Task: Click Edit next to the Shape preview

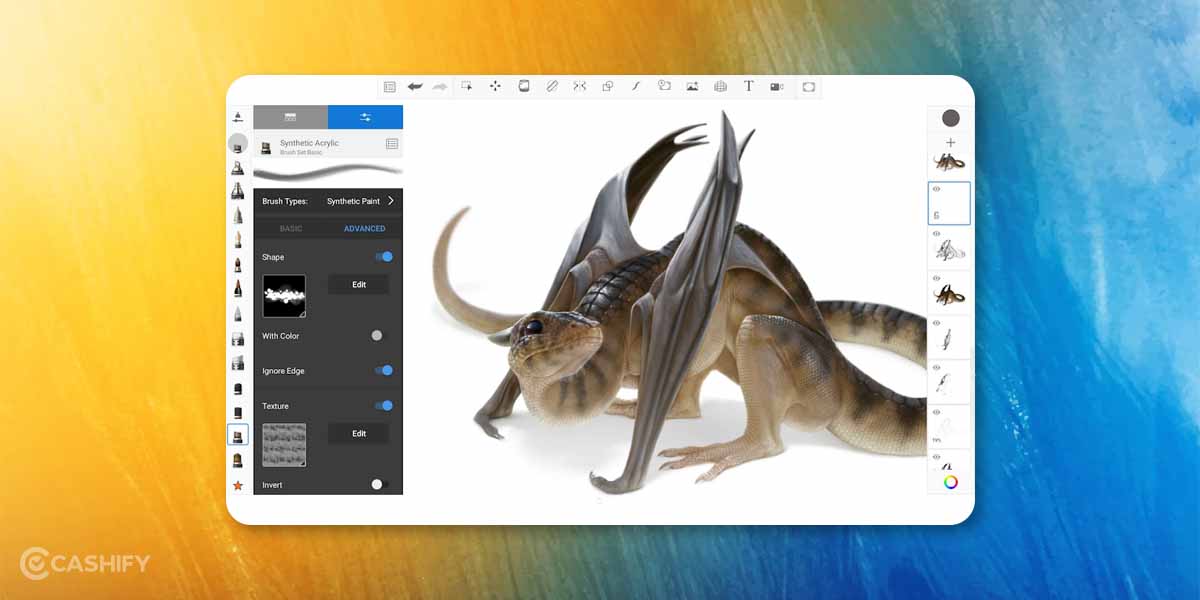Action: (357, 284)
